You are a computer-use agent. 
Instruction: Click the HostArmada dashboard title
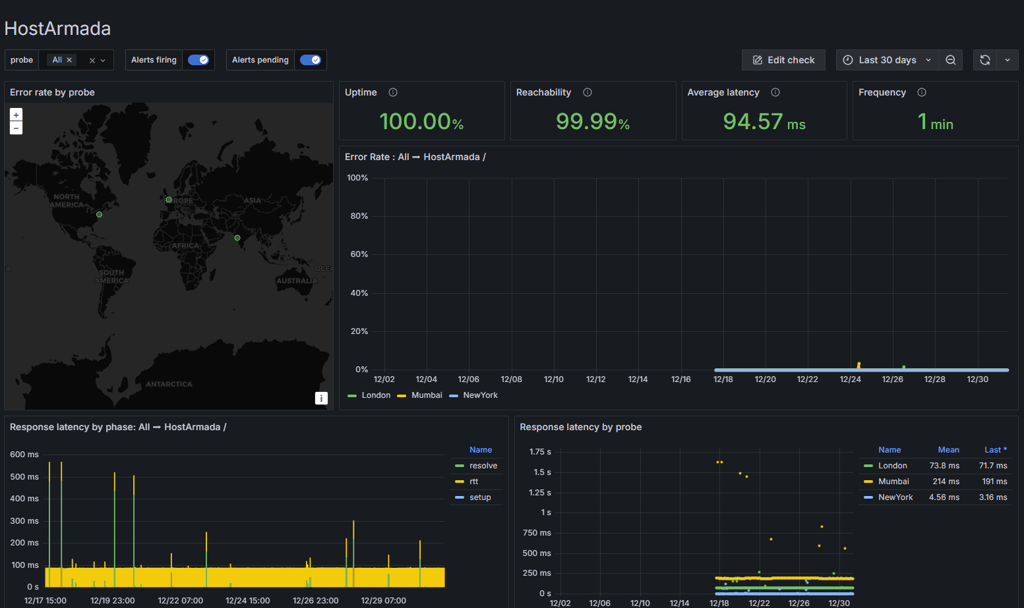(57, 29)
